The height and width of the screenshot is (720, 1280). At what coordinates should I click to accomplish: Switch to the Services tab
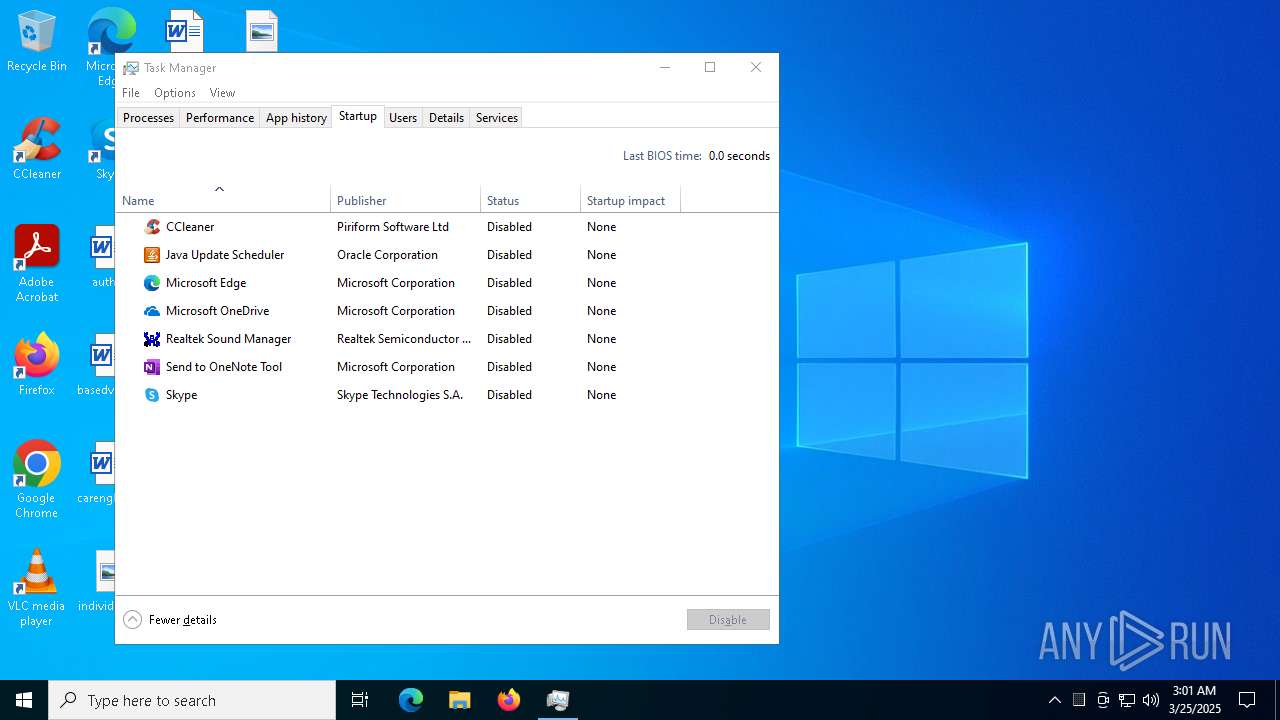pos(497,118)
